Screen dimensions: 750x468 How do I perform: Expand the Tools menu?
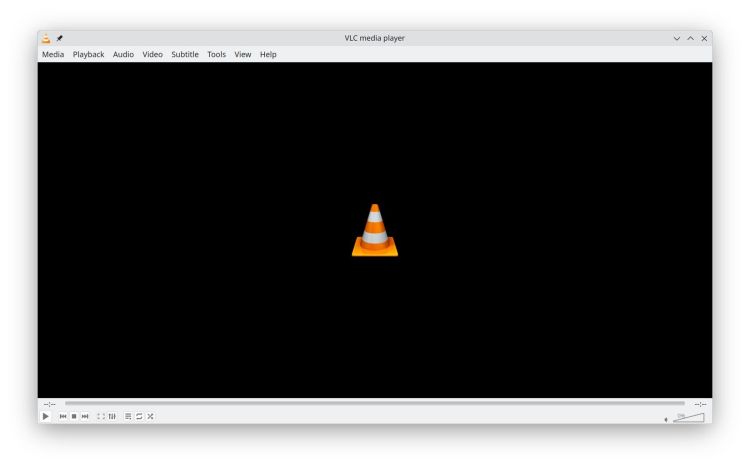pos(216,54)
